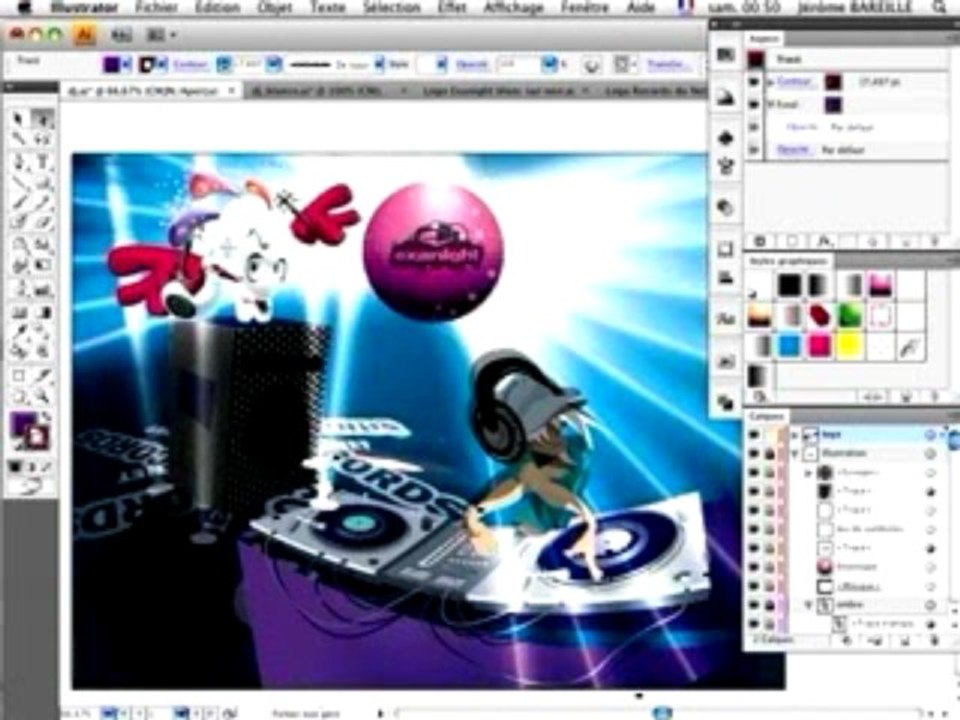
Task: Open the Fichier menu
Action: [x=156, y=7]
